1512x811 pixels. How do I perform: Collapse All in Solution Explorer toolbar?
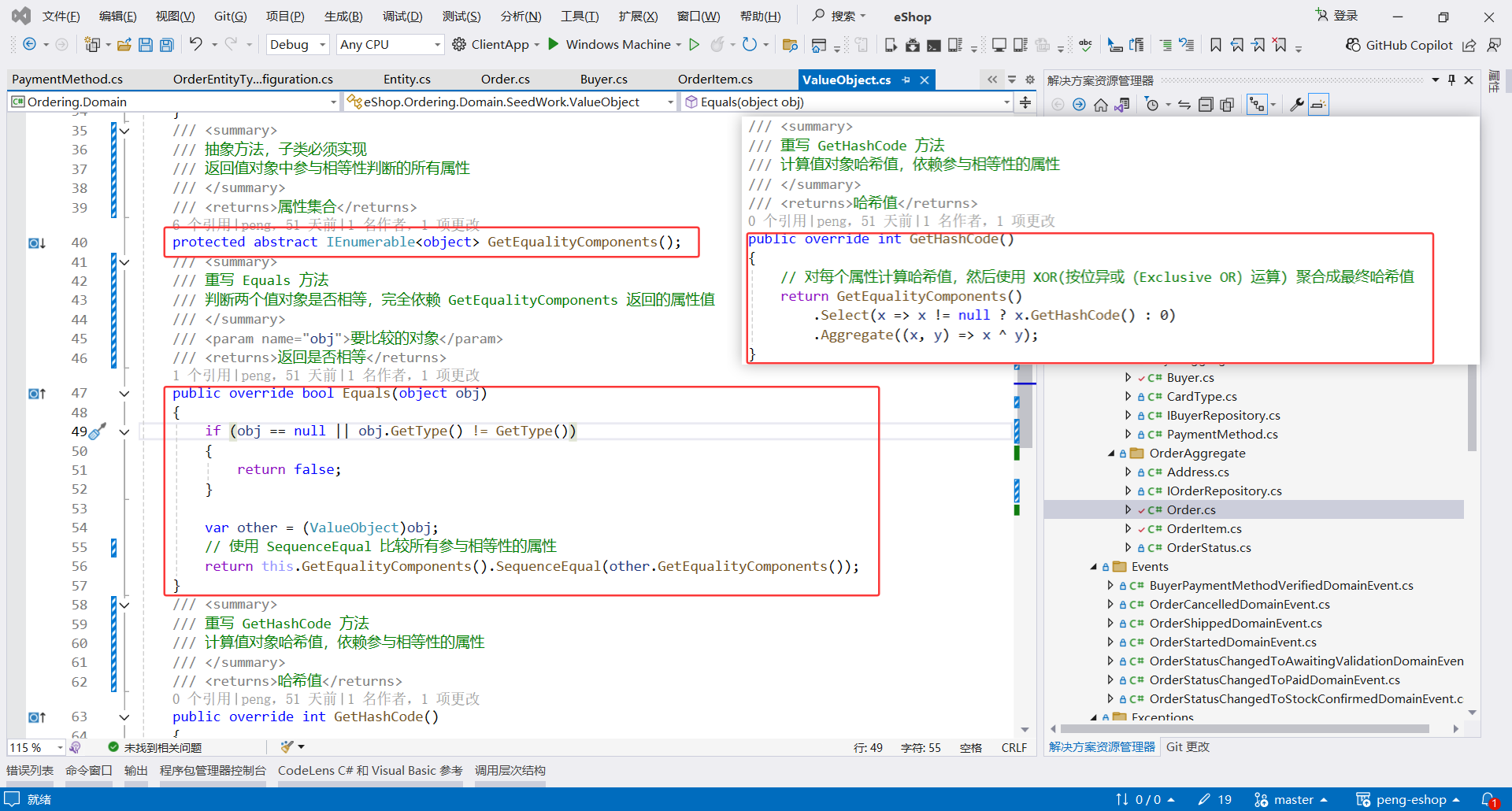(x=1206, y=105)
